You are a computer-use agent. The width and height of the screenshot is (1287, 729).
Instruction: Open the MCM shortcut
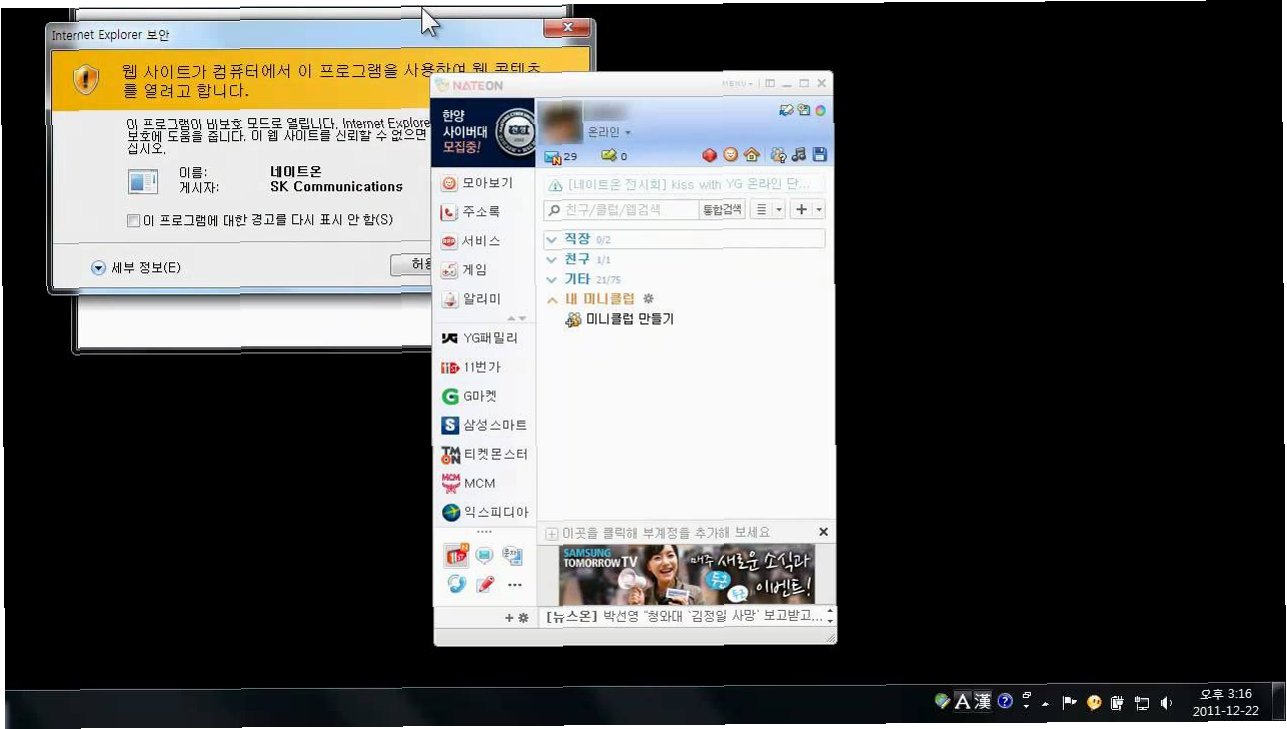pyautogui.click(x=468, y=483)
